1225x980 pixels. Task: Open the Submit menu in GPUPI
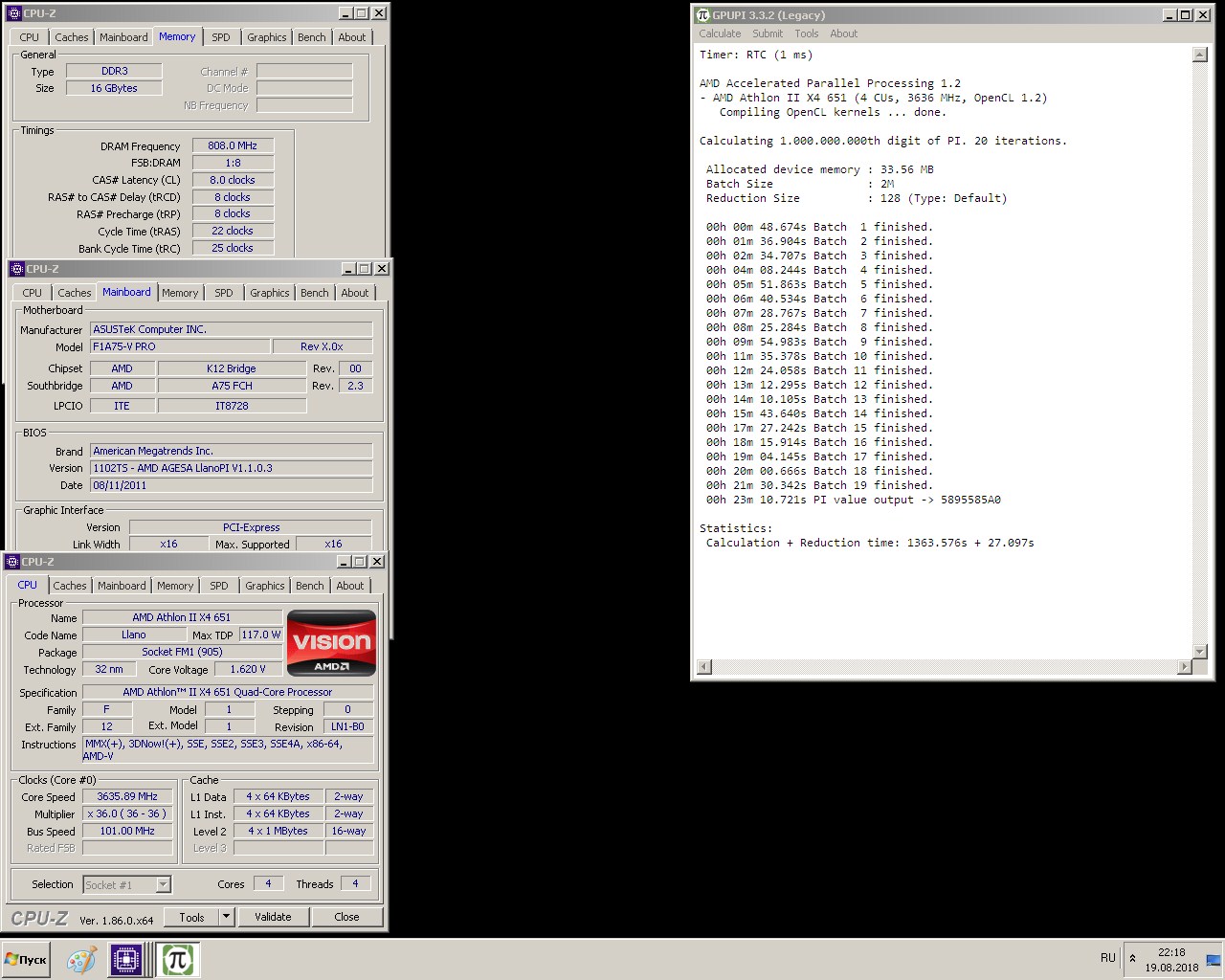pyautogui.click(x=767, y=33)
